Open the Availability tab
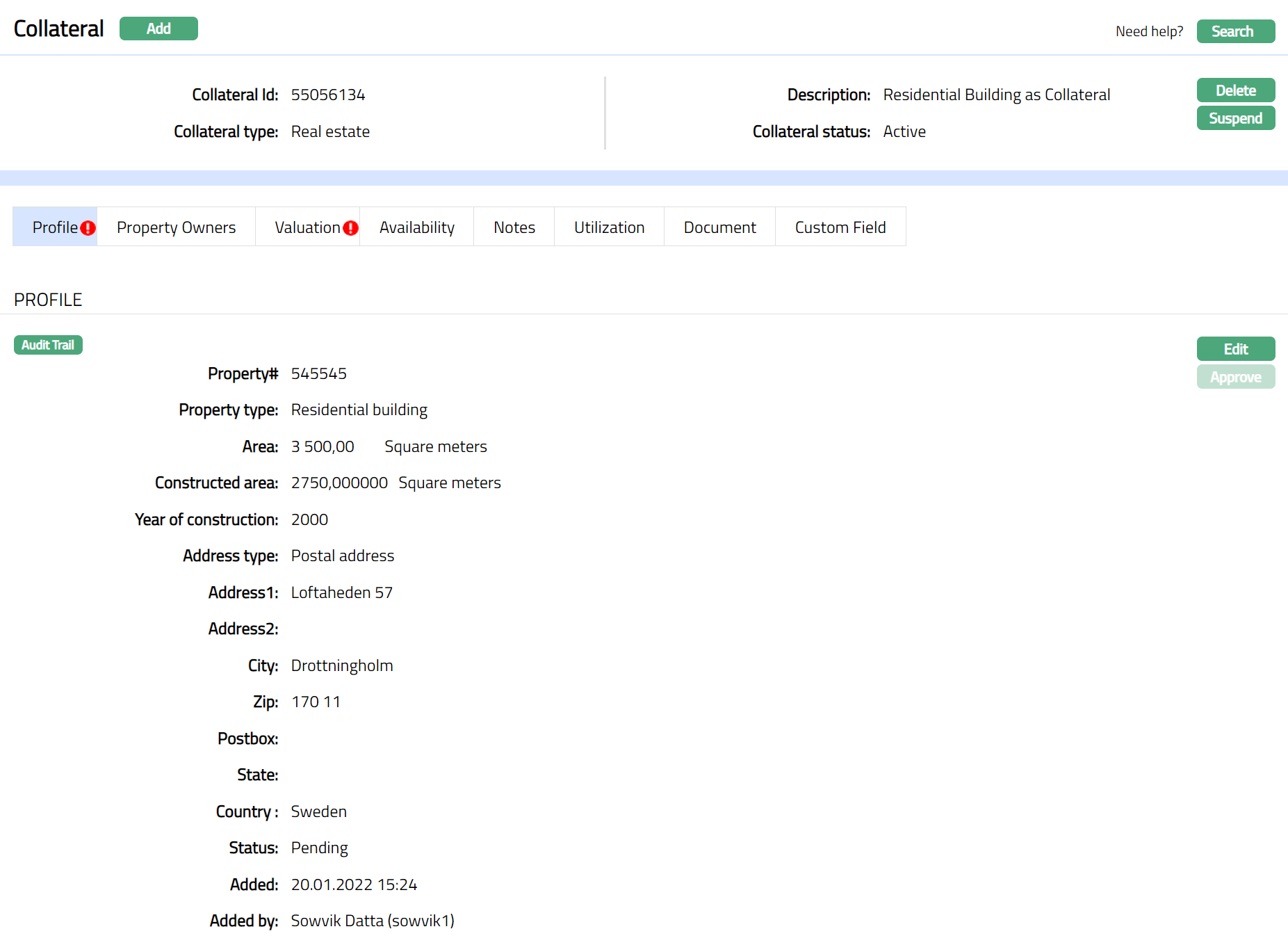Image resolution: width=1288 pixels, height=945 pixels. [x=416, y=227]
